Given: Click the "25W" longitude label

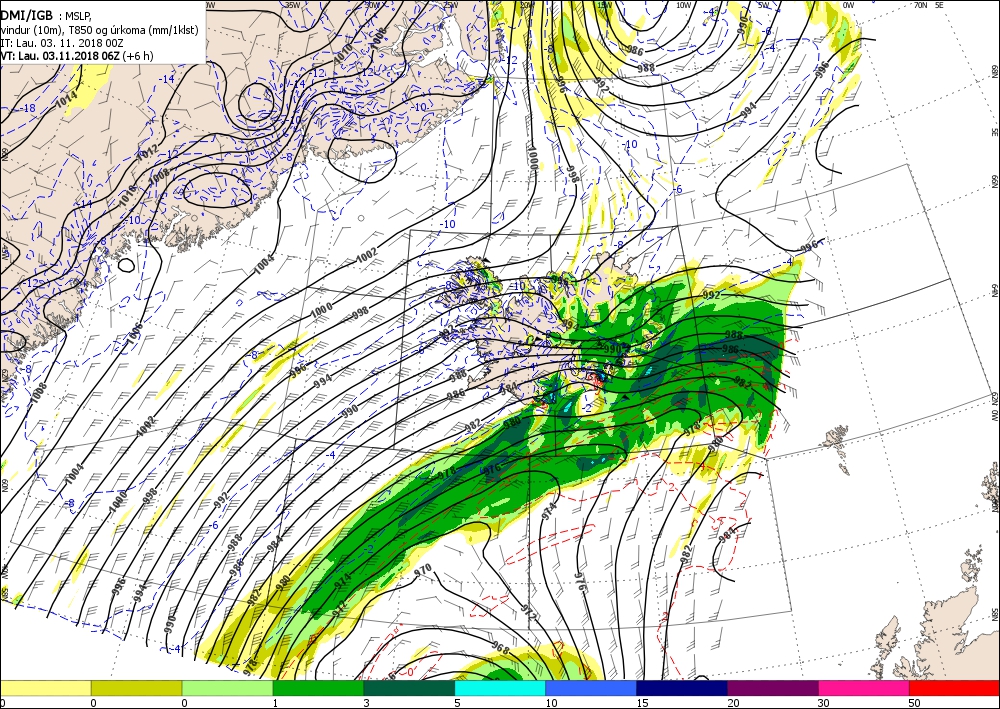Looking at the screenshot, I should tap(450, 4).
